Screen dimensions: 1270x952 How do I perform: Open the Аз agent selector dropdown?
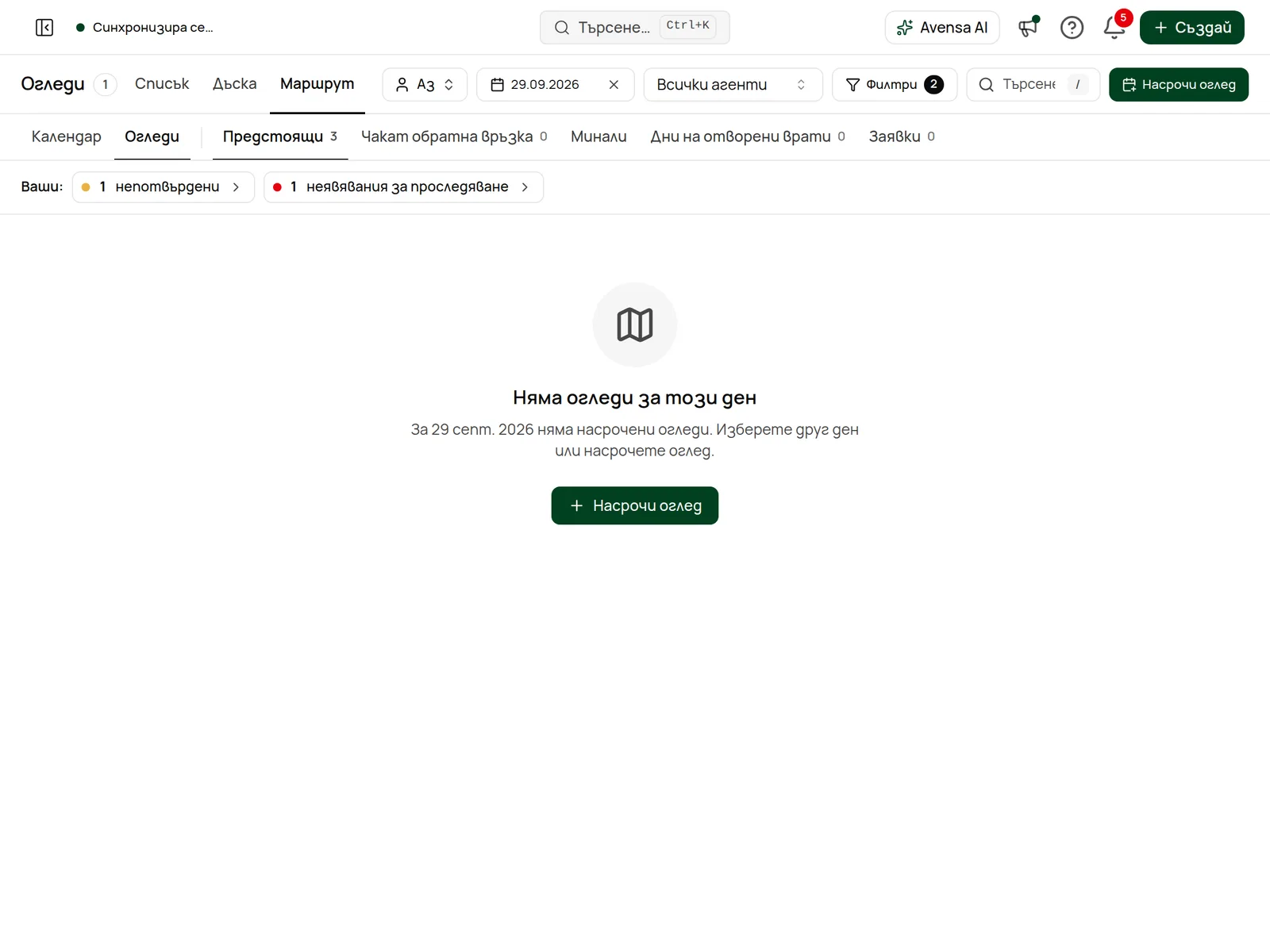425,85
